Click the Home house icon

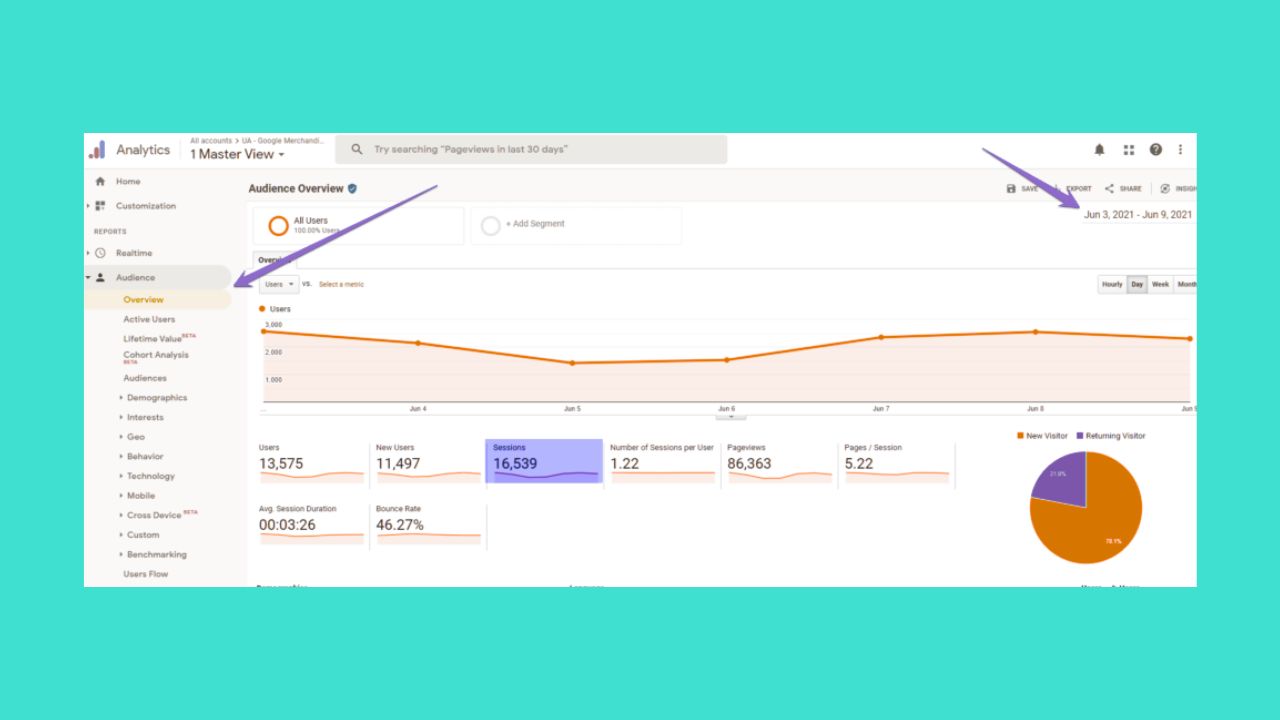click(100, 182)
